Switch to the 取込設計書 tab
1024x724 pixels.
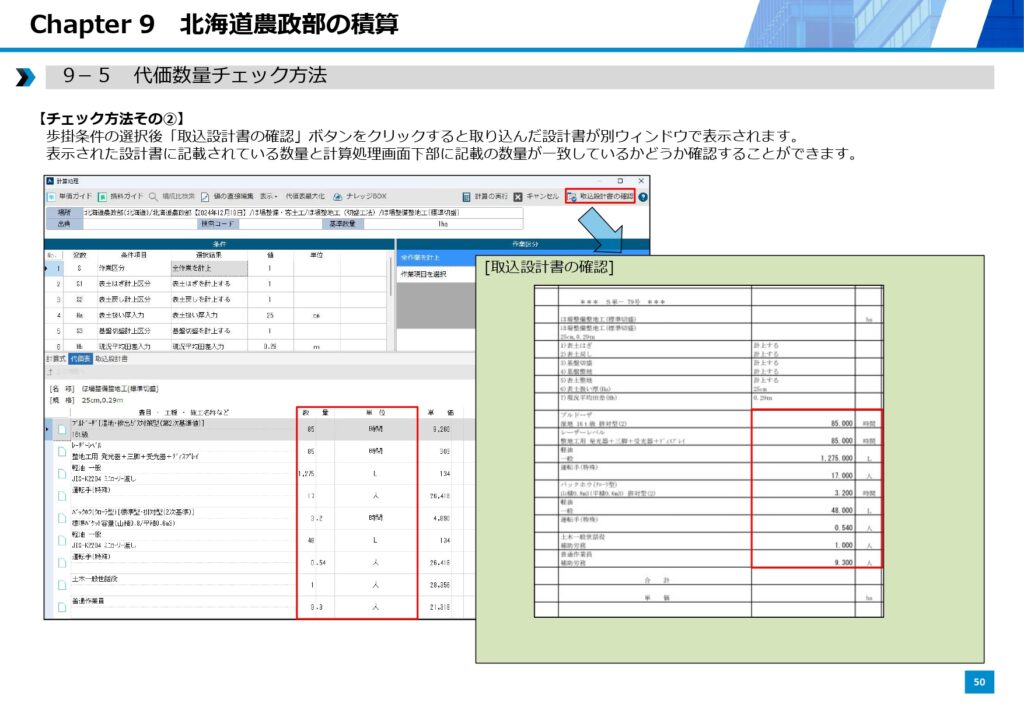111,358
